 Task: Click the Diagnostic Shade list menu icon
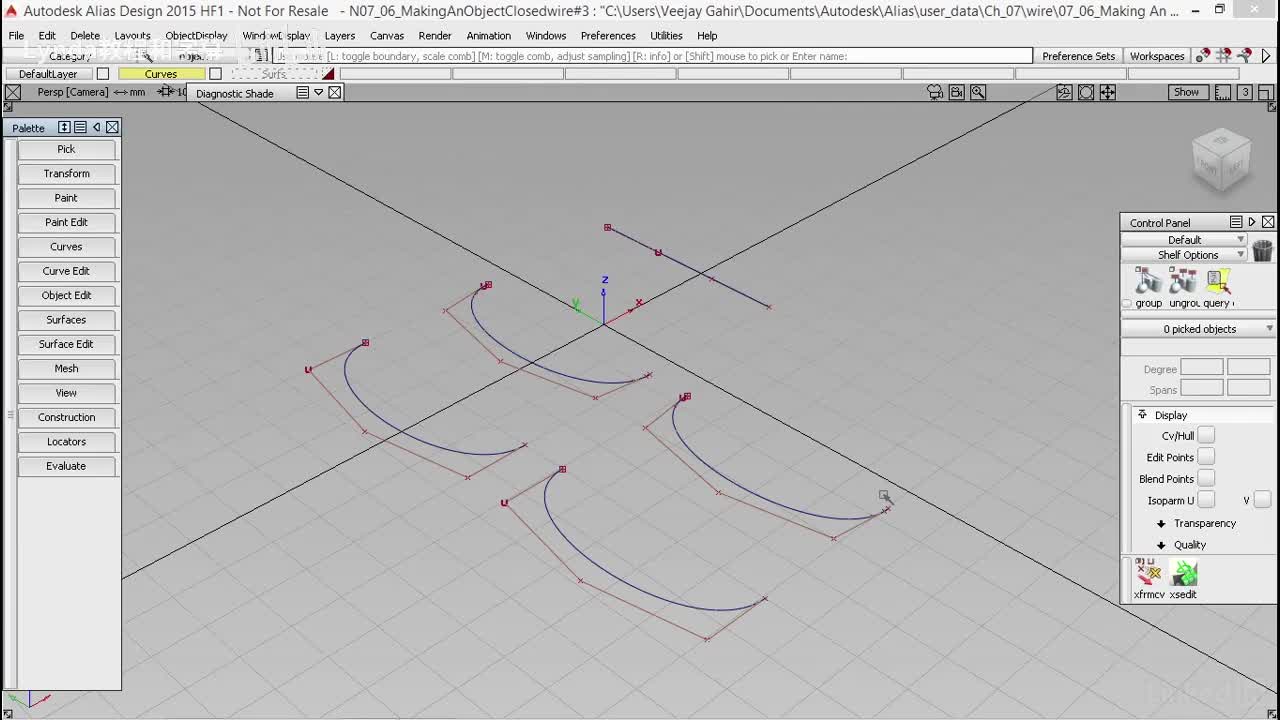pyautogui.click(x=302, y=92)
